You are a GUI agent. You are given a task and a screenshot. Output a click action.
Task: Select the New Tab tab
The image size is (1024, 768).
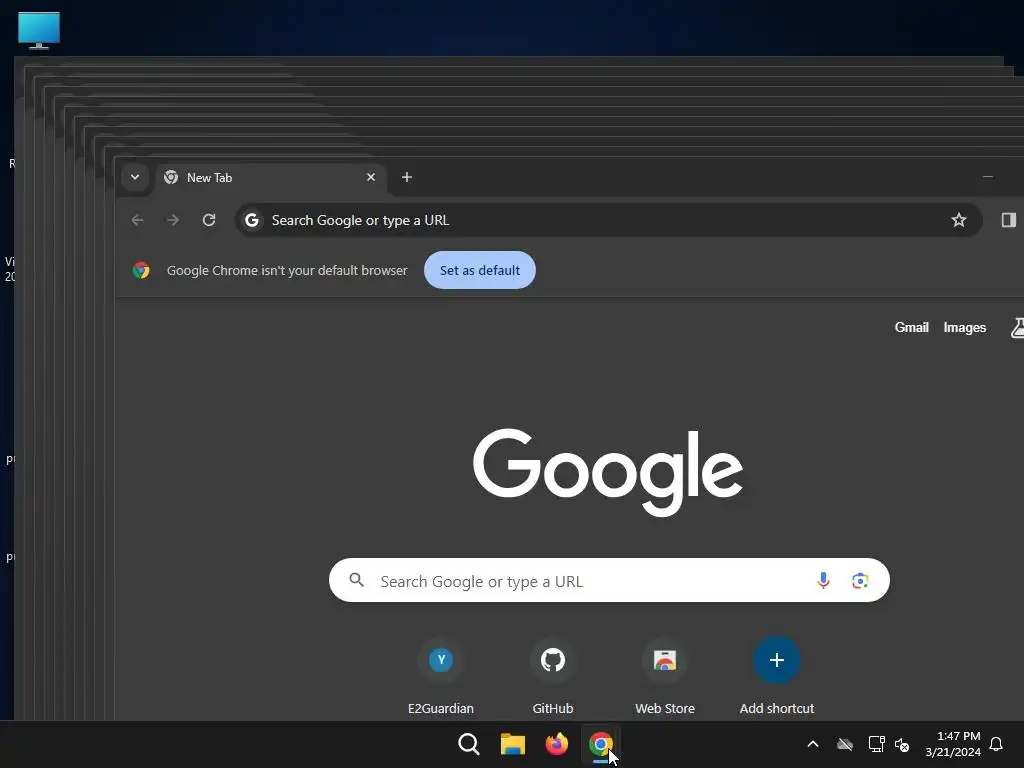tap(270, 178)
